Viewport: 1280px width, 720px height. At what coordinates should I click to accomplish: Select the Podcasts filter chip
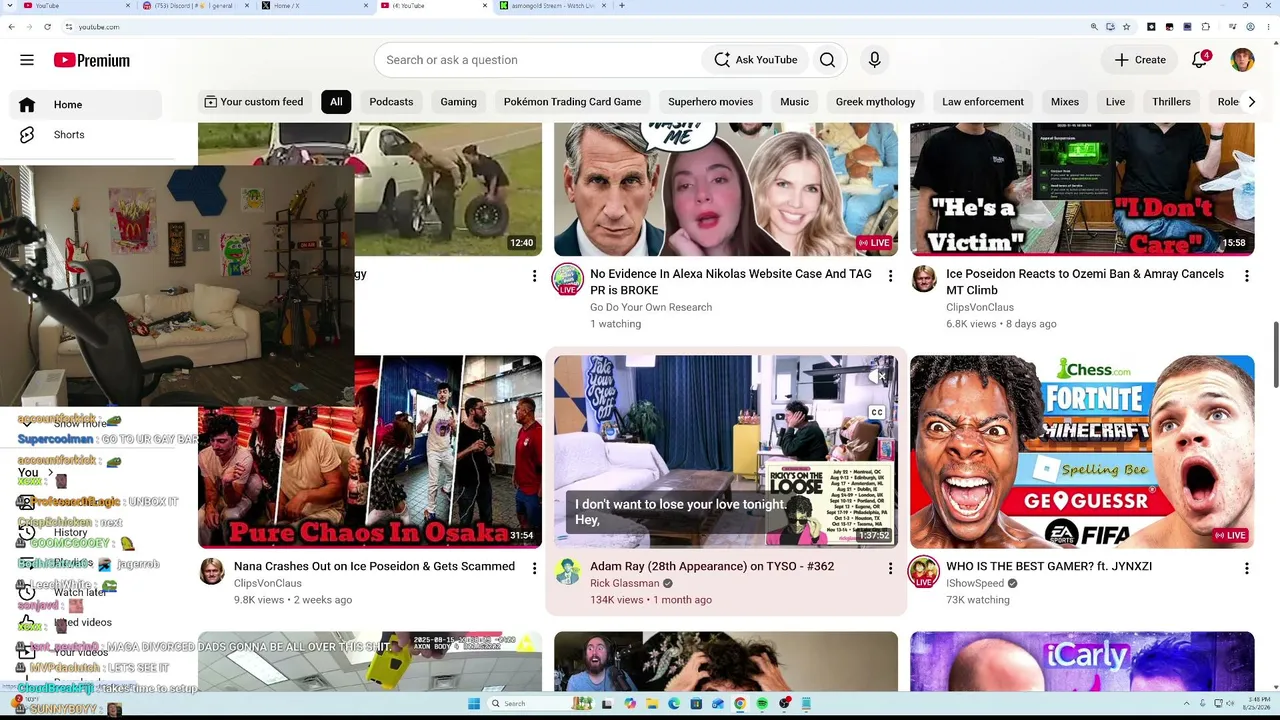(391, 102)
